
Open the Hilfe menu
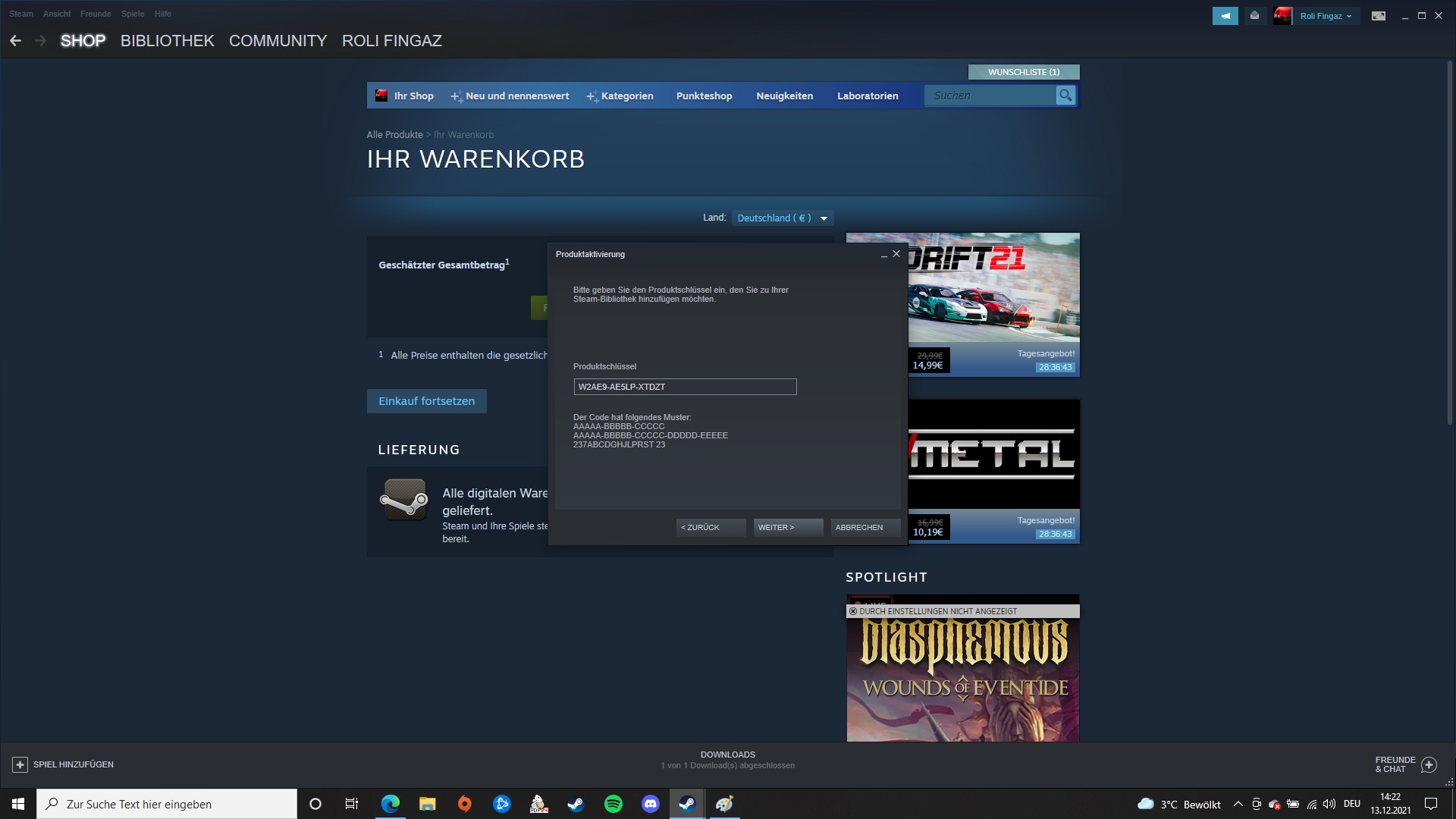point(163,14)
